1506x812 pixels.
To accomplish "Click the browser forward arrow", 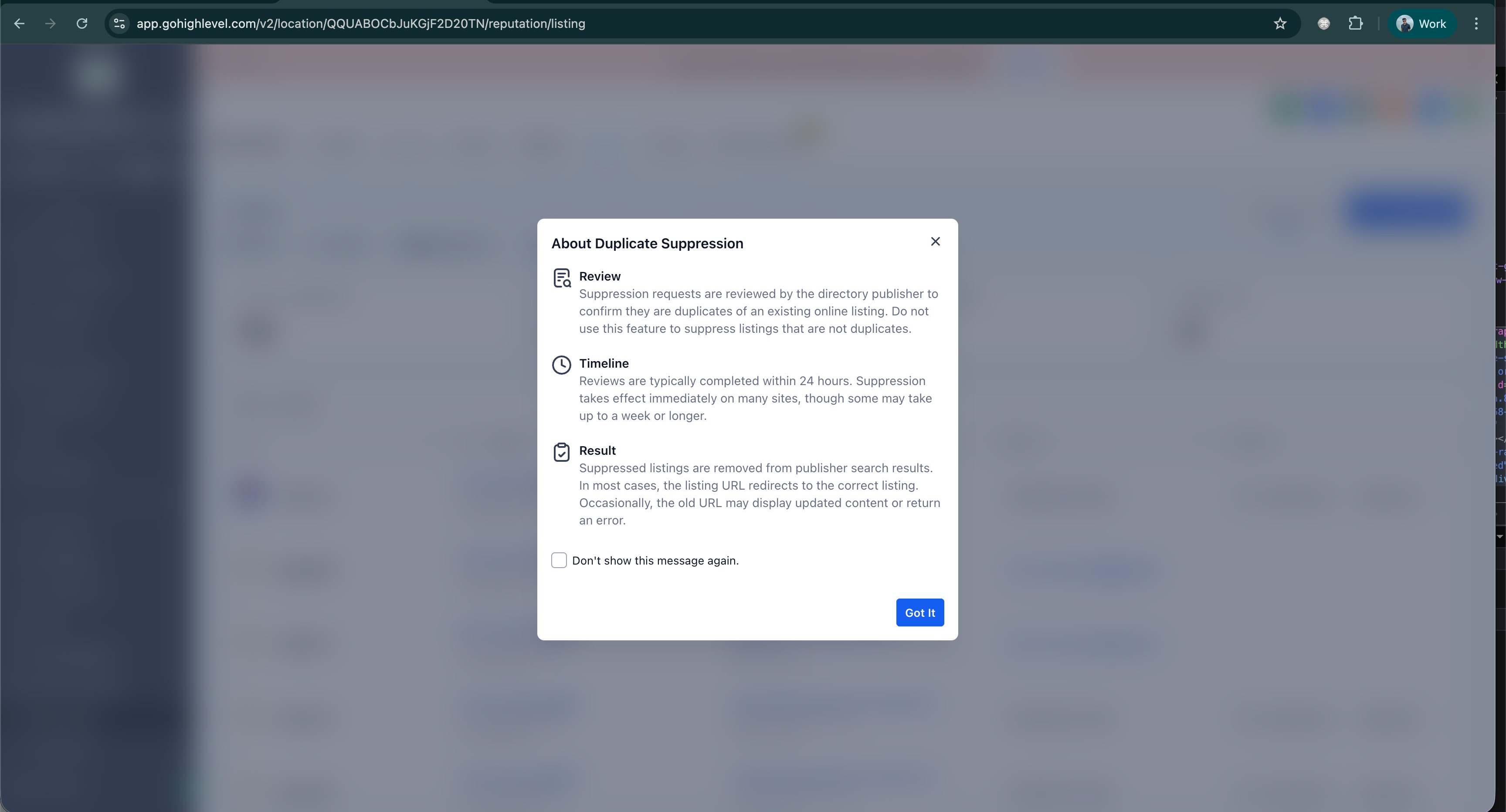I will [x=50, y=24].
